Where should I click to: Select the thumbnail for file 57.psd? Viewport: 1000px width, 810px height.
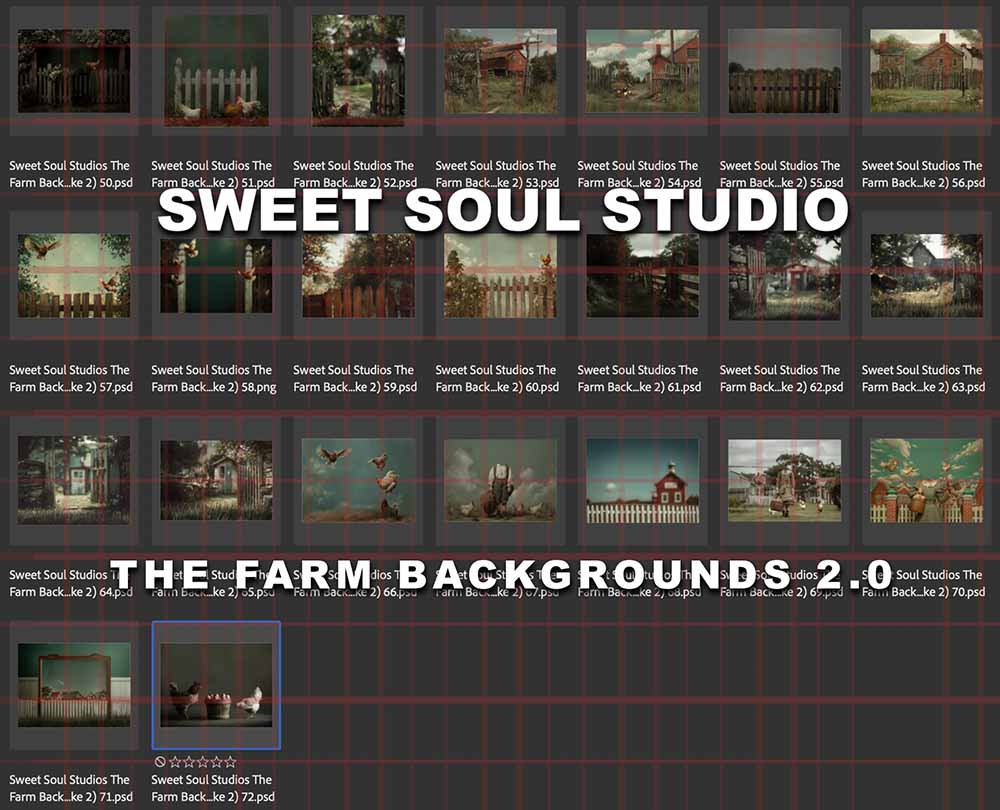tap(74, 276)
